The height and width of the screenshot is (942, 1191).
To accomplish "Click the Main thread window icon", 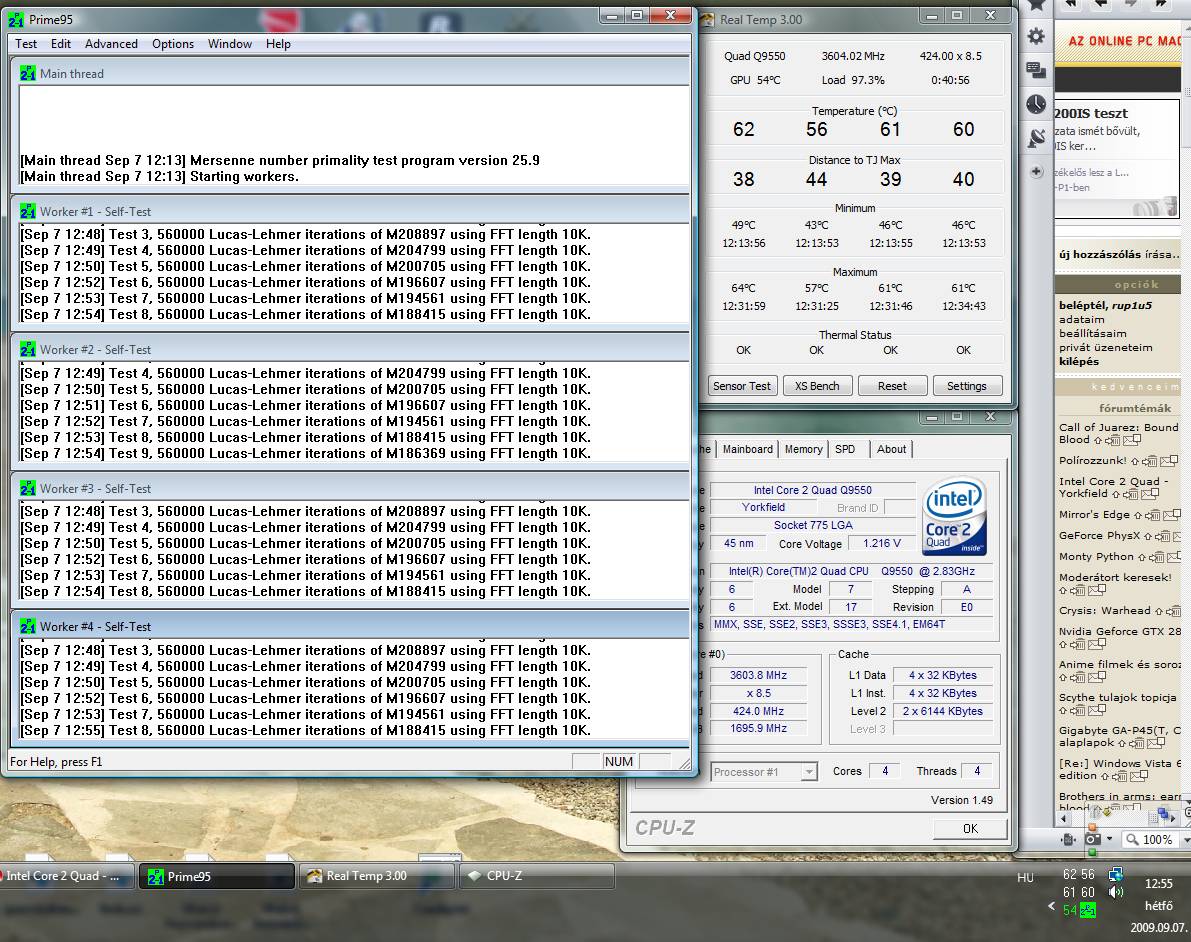I will [28, 74].
